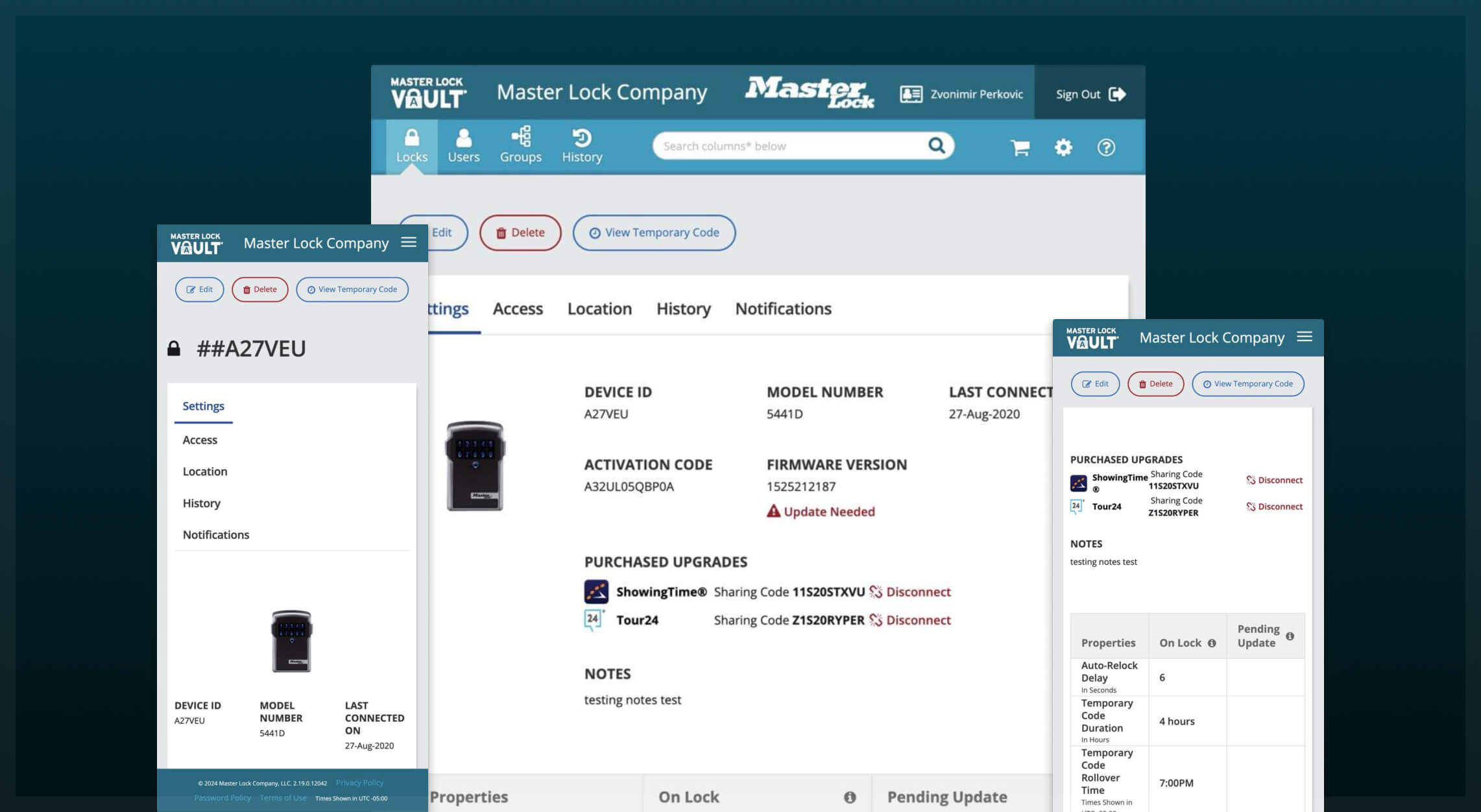Open the Users section in main nav
The image size is (1481, 812).
pos(463,147)
